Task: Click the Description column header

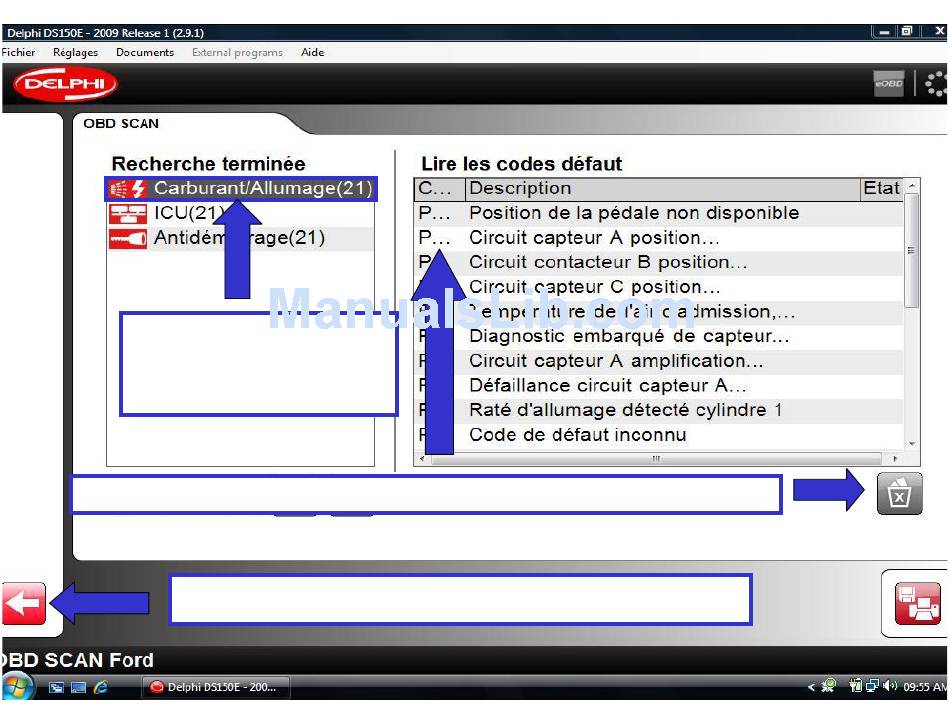Action: click(x=663, y=188)
